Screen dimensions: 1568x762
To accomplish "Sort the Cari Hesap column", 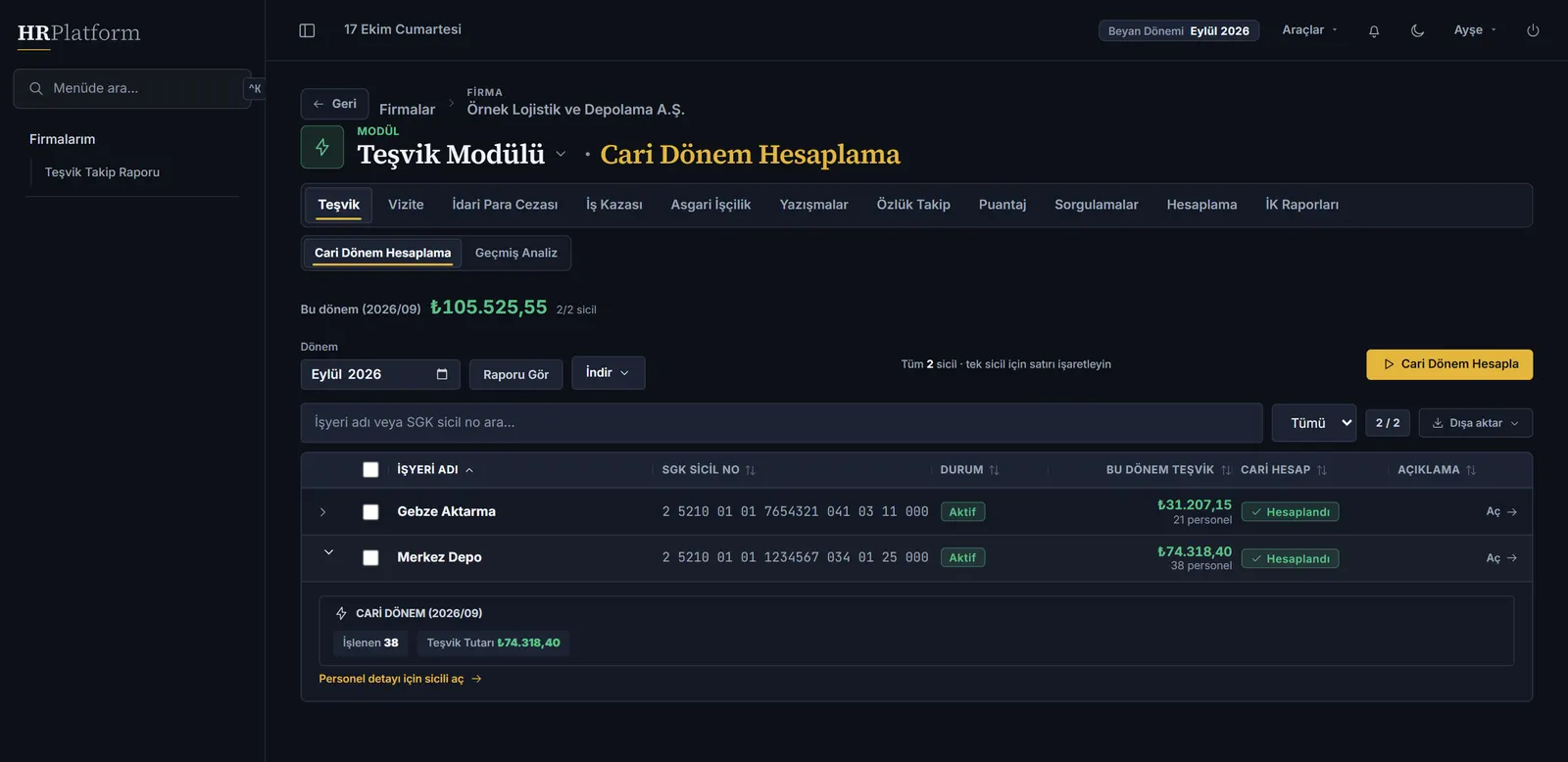I will click(1321, 470).
